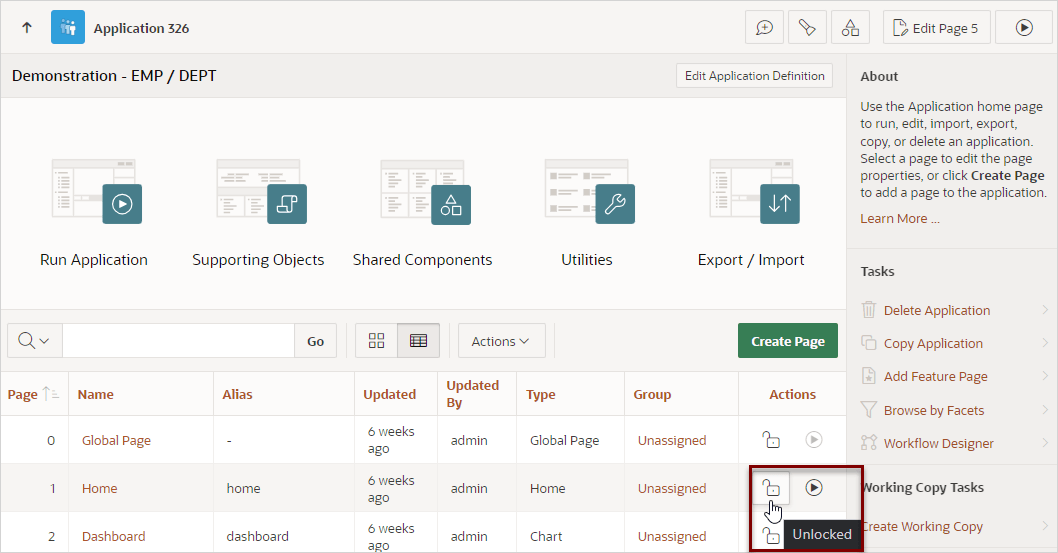Click the run page play icon in header
This screenshot has width=1058, height=553.
[x=1024, y=28]
